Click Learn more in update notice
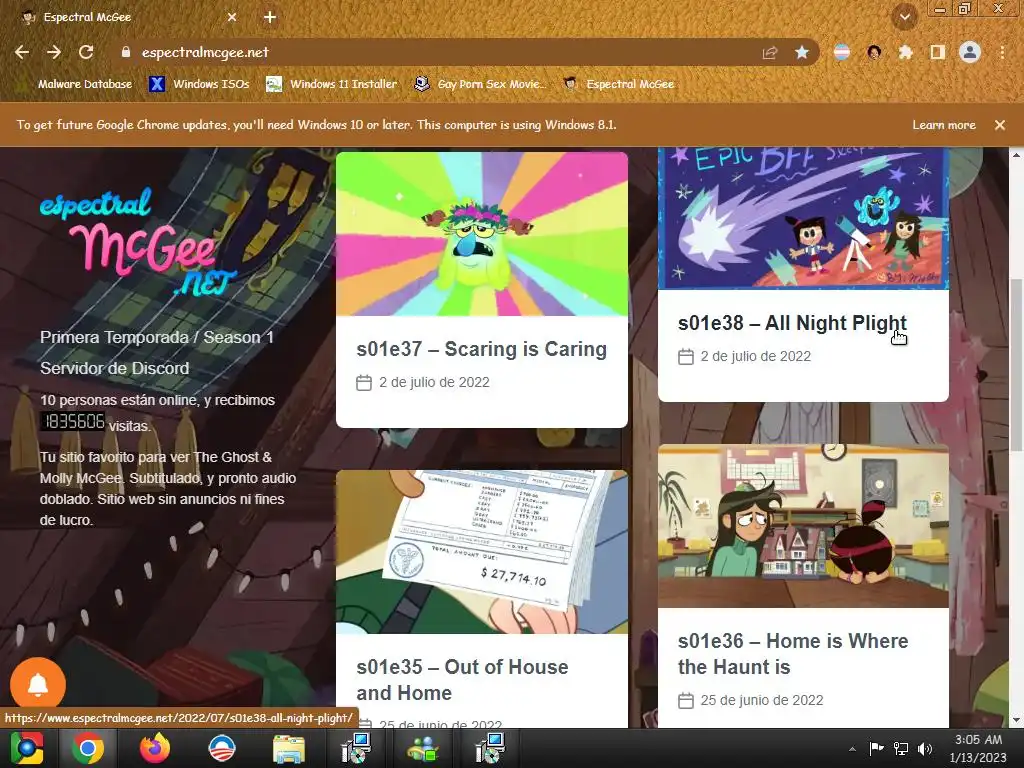The image size is (1024, 768). (x=944, y=125)
